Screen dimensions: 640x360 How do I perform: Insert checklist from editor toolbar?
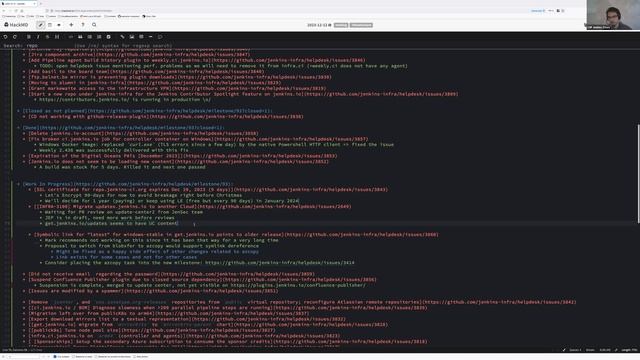(x=109, y=37)
